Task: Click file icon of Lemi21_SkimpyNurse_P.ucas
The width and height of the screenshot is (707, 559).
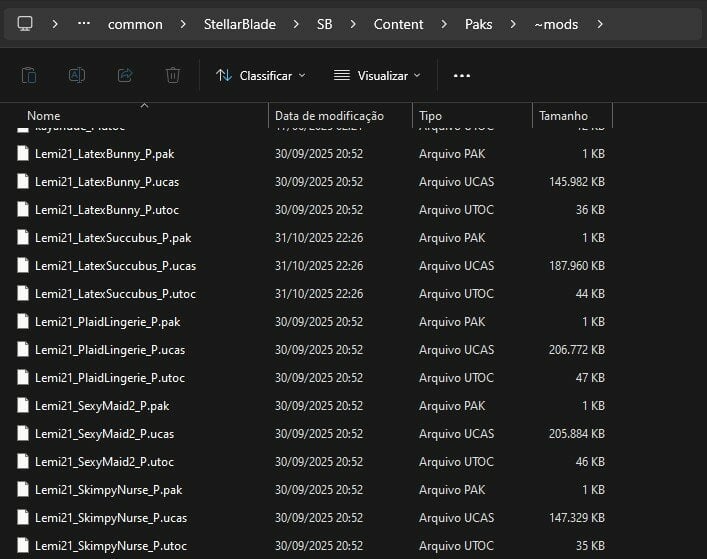Action: tap(23, 517)
